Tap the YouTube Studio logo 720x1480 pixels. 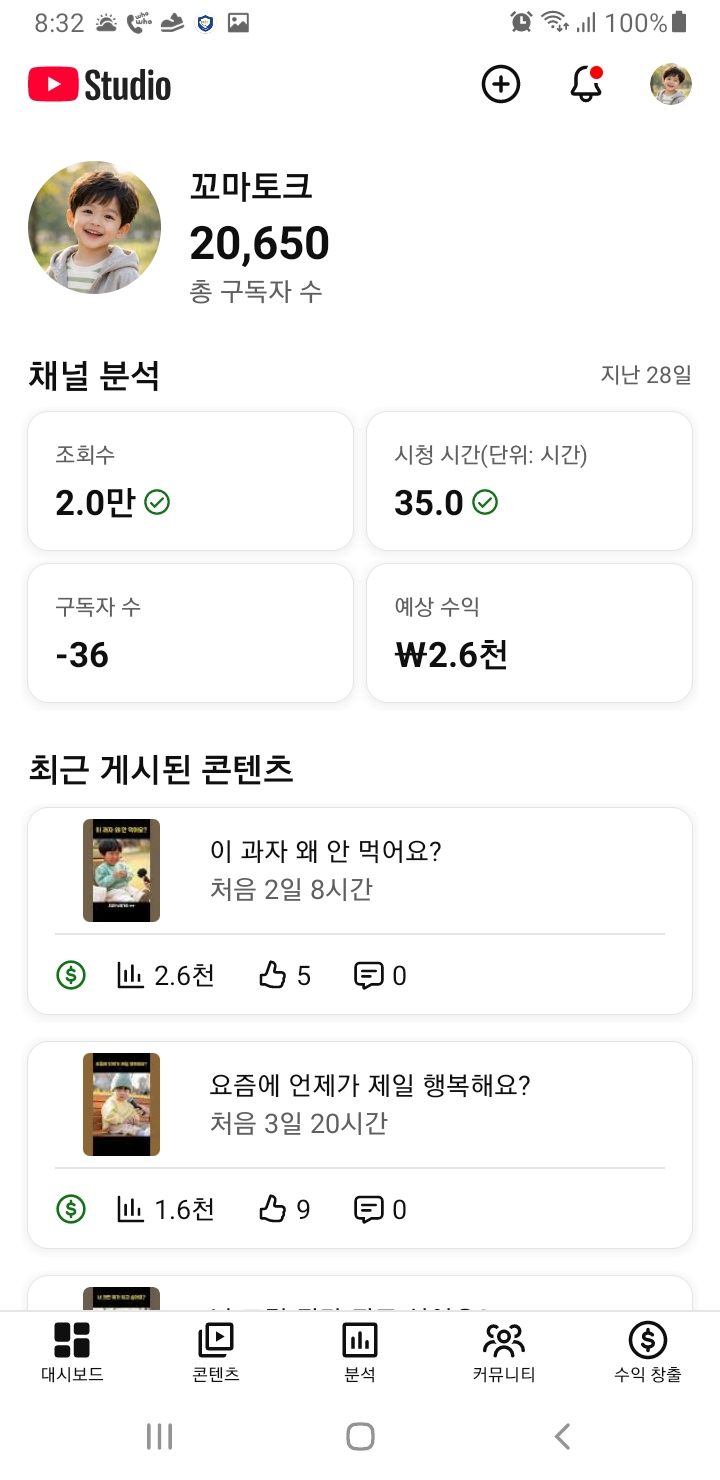tap(100, 85)
